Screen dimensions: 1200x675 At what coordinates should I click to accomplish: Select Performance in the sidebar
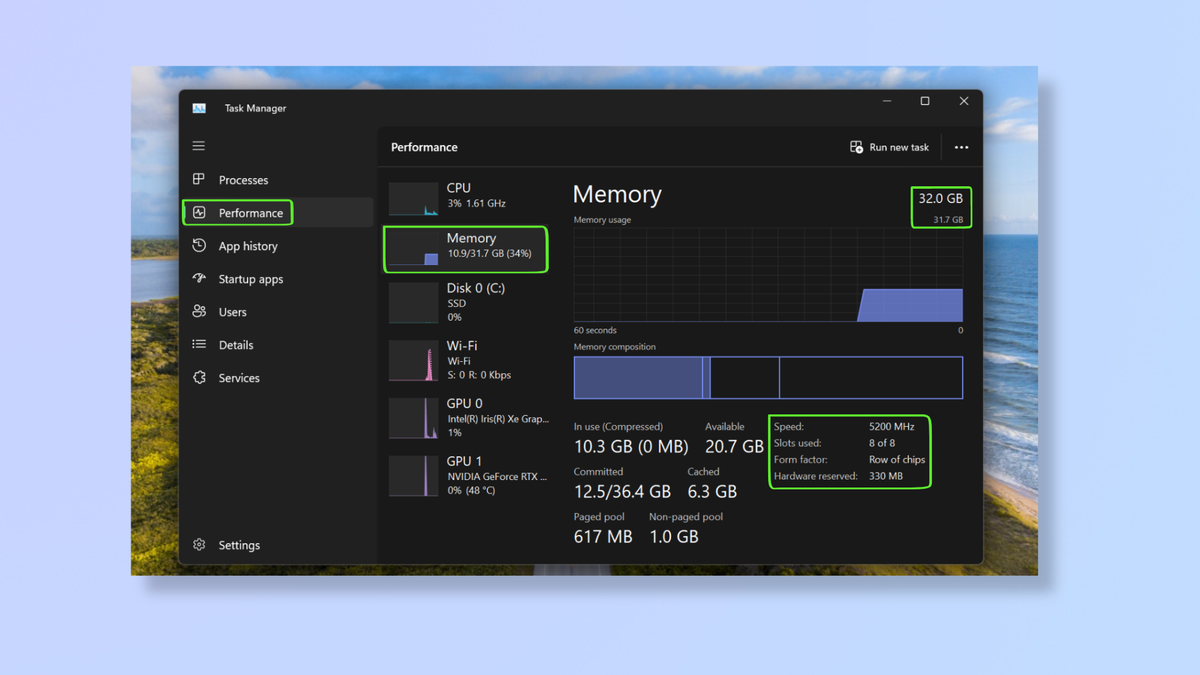click(x=278, y=213)
